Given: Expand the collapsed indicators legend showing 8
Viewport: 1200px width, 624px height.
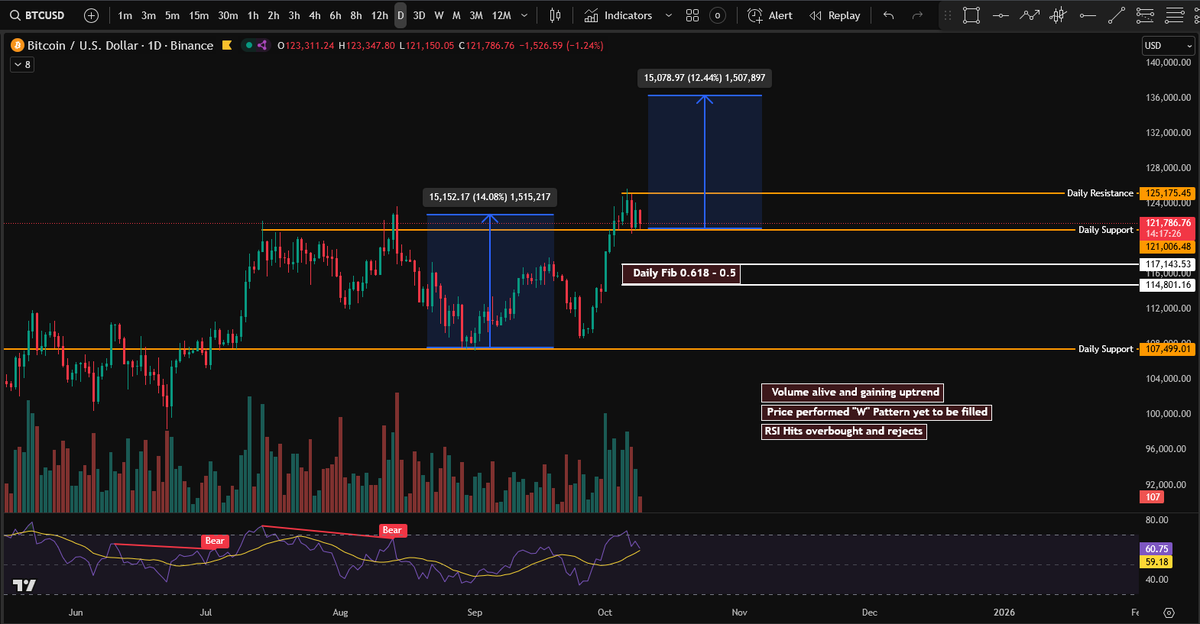Looking at the screenshot, I should [x=22, y=64].
